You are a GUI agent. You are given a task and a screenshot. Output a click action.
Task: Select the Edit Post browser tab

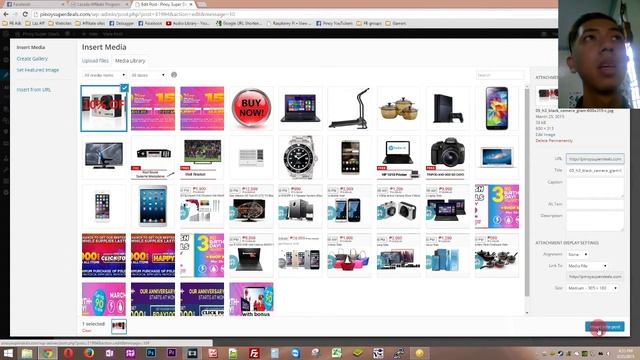pos(163,4)
